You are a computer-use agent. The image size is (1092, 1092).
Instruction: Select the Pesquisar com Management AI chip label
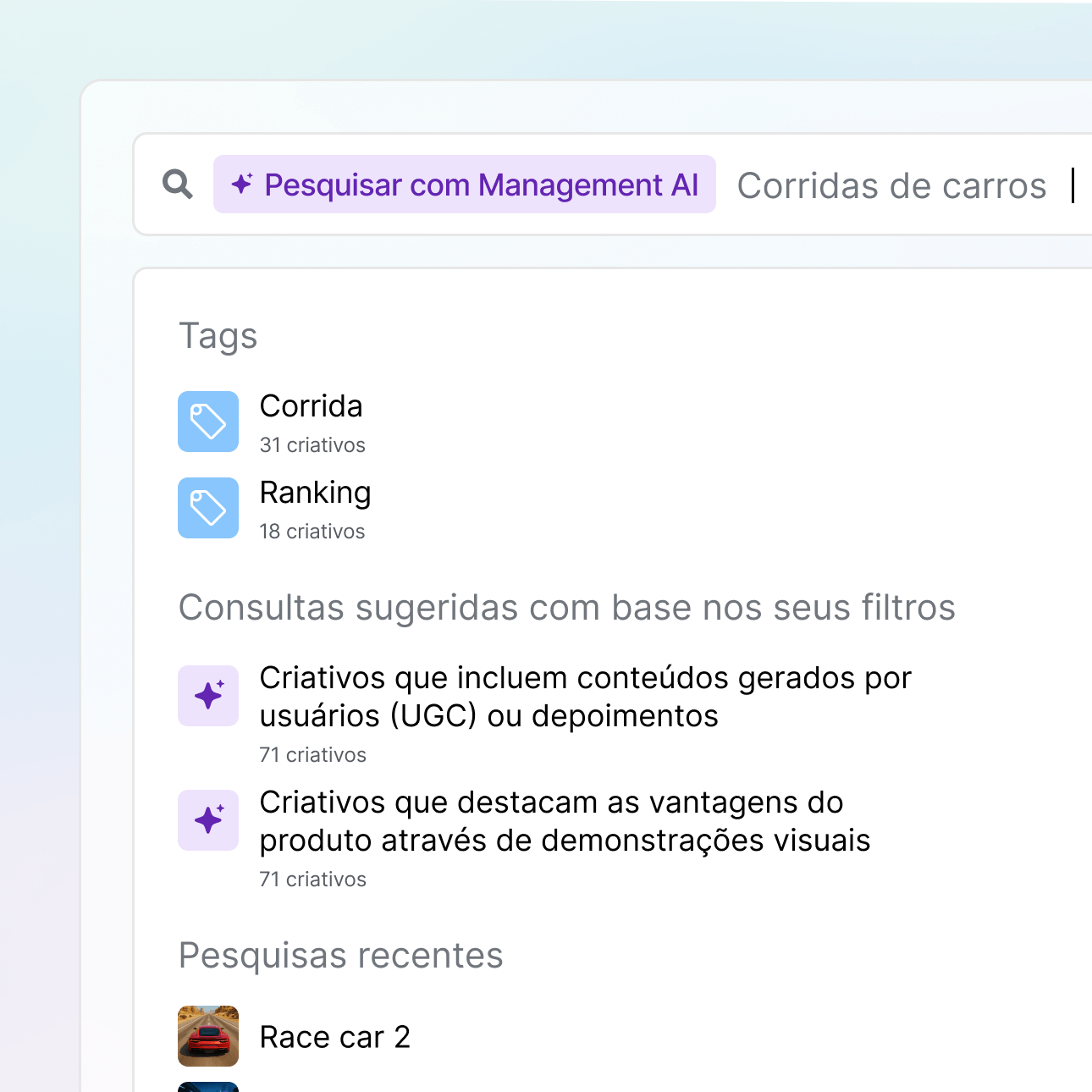[x=481, y=185]
